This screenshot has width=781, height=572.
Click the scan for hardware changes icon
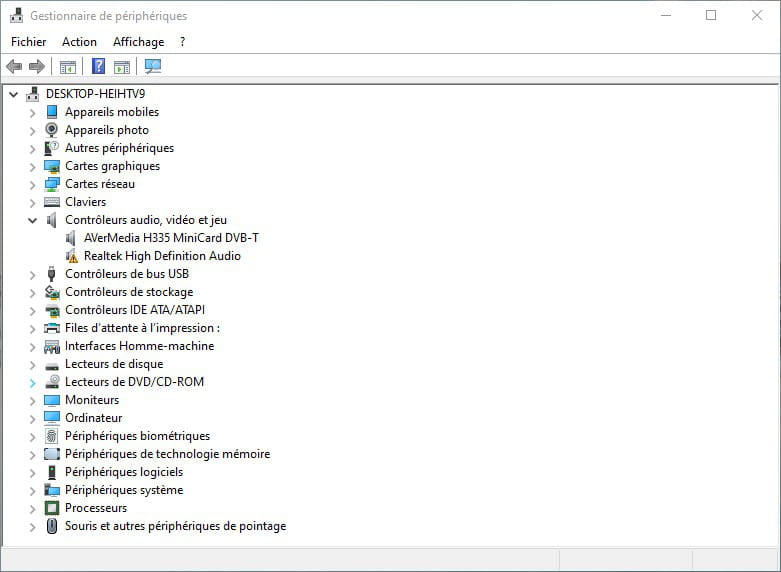153,66
